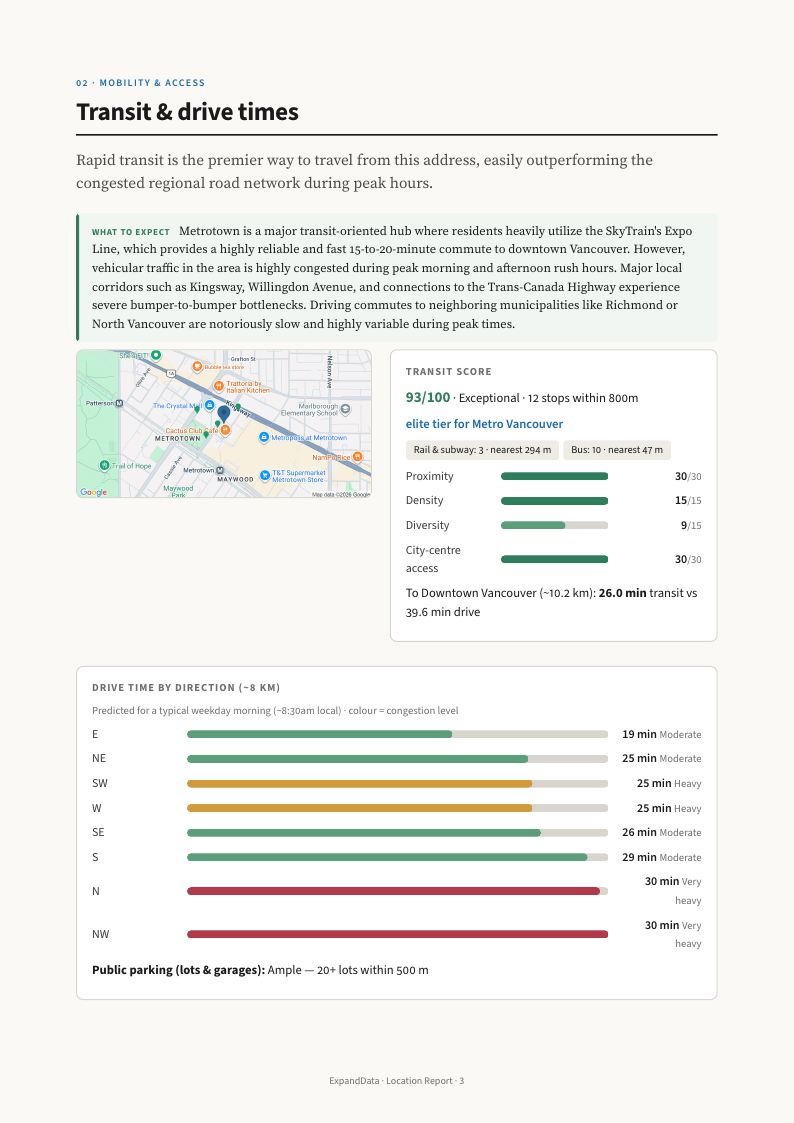Click the 15/15 Density score value

tap(688, 501)
